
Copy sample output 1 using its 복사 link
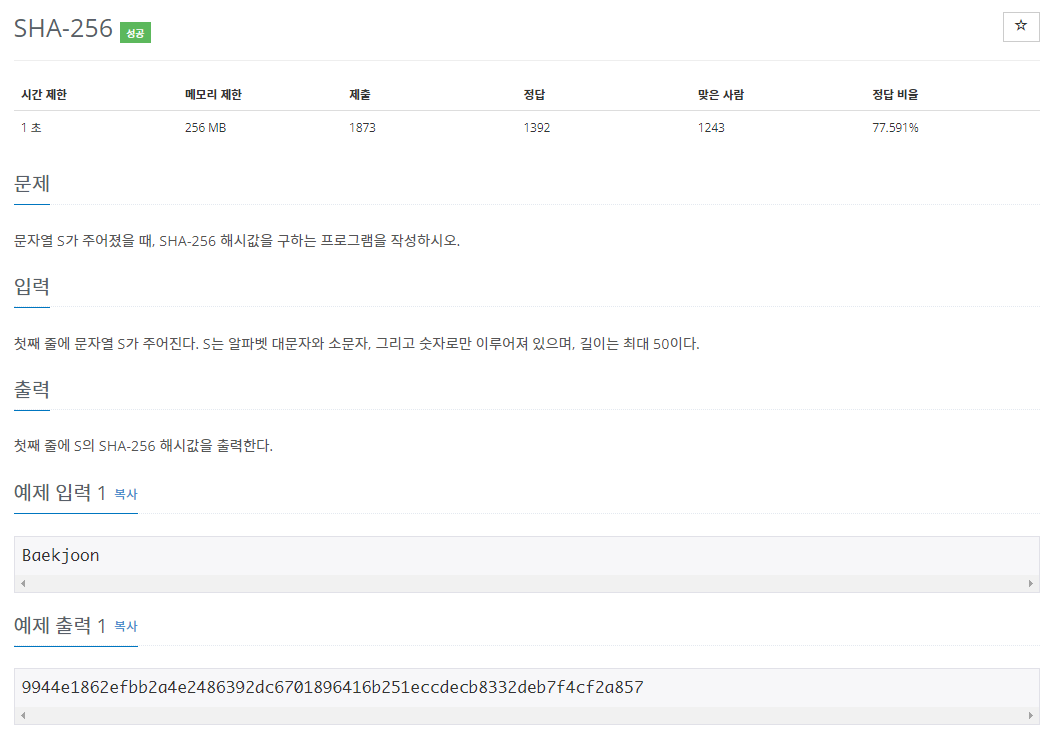[128, 627]
